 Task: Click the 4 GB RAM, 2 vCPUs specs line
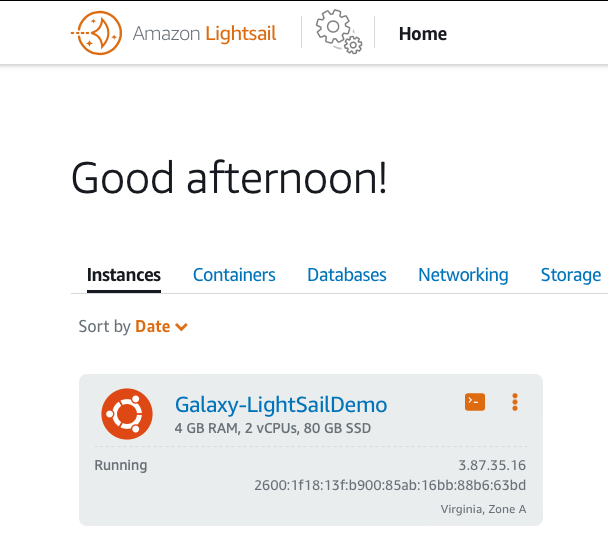tap(273, 428)
